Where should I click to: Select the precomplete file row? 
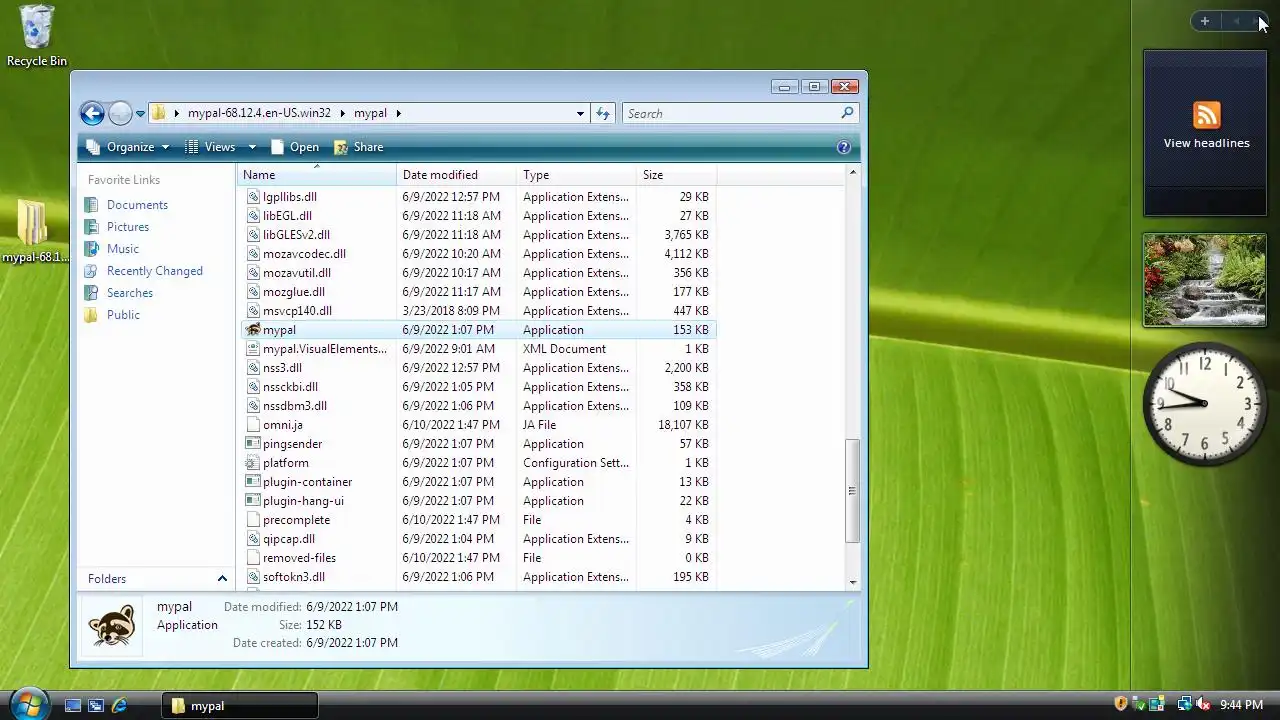pyautogui.click(x=479, y=520)
